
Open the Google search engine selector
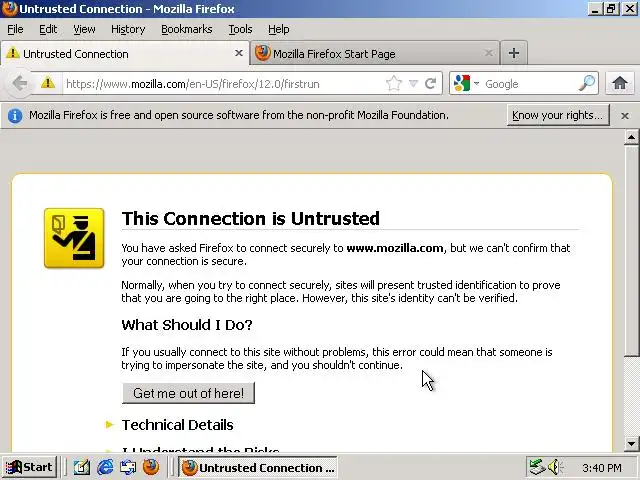coord(466,84)
